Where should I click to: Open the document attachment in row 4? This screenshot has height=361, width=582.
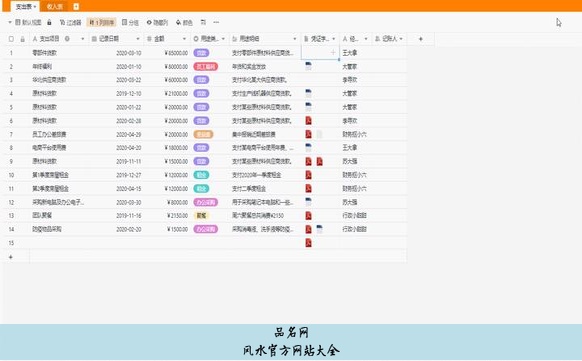(308, 93)
